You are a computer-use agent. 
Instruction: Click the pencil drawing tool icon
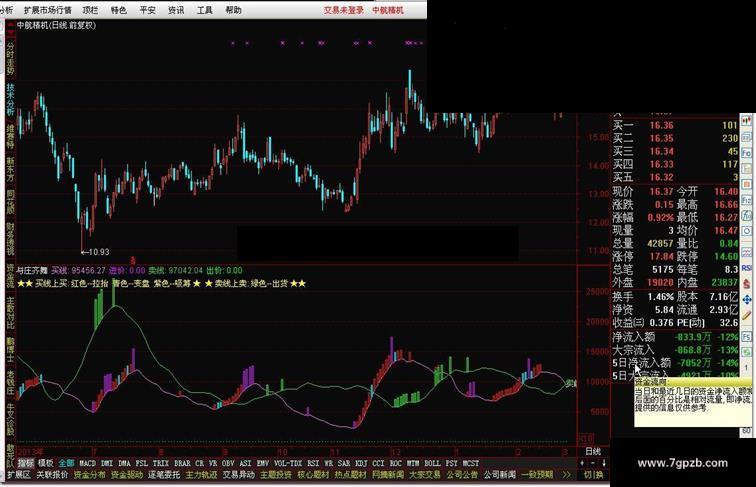click(x=746, y=316)
